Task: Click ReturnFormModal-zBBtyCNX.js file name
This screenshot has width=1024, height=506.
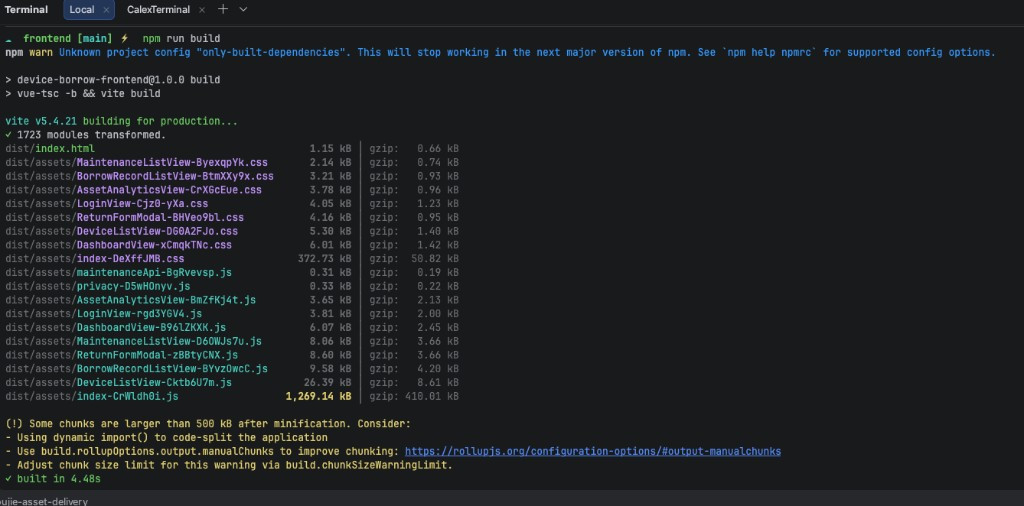Action: (x=157, y=355)
